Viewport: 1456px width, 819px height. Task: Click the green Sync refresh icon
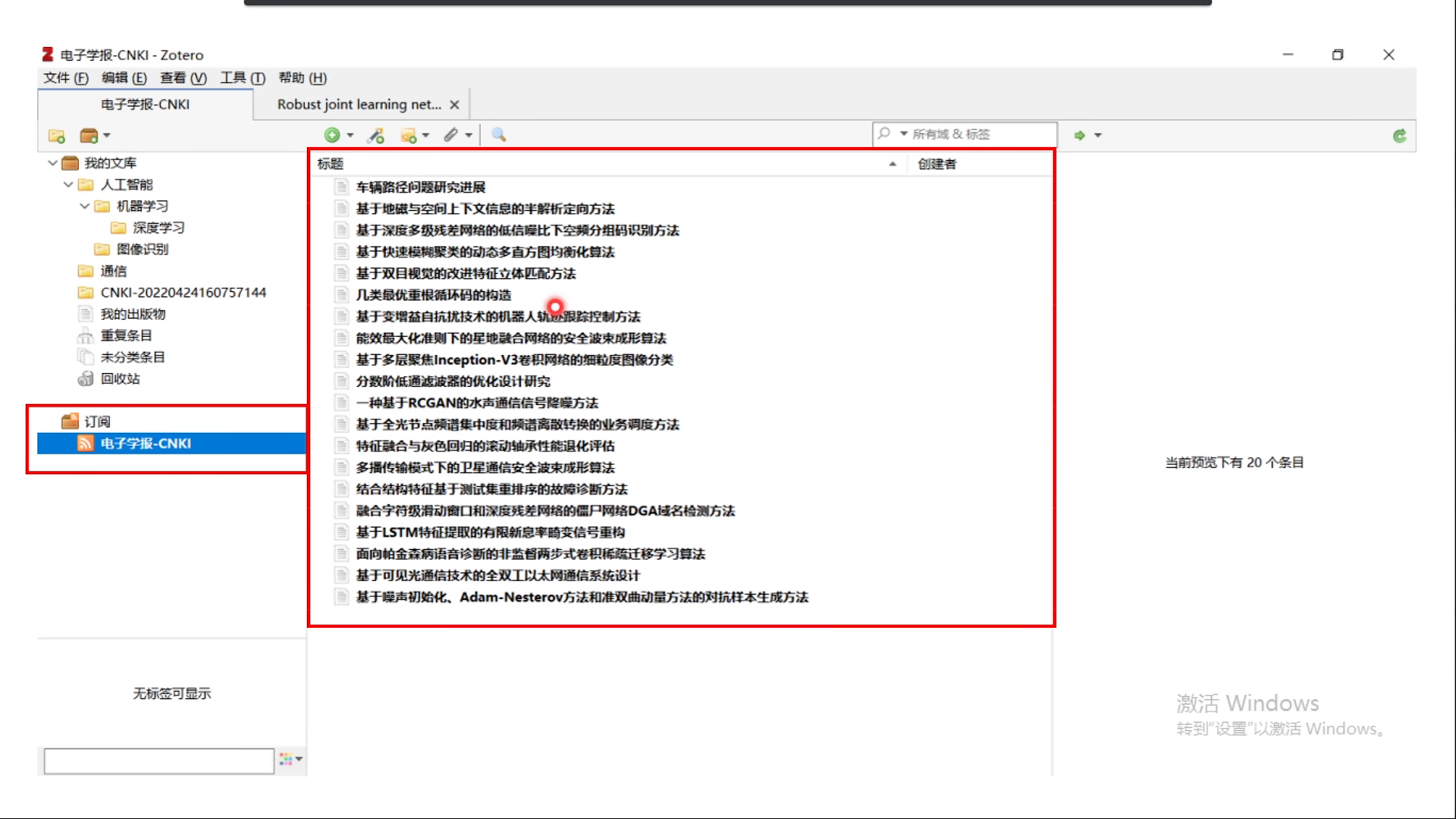tap(1399, 136)
